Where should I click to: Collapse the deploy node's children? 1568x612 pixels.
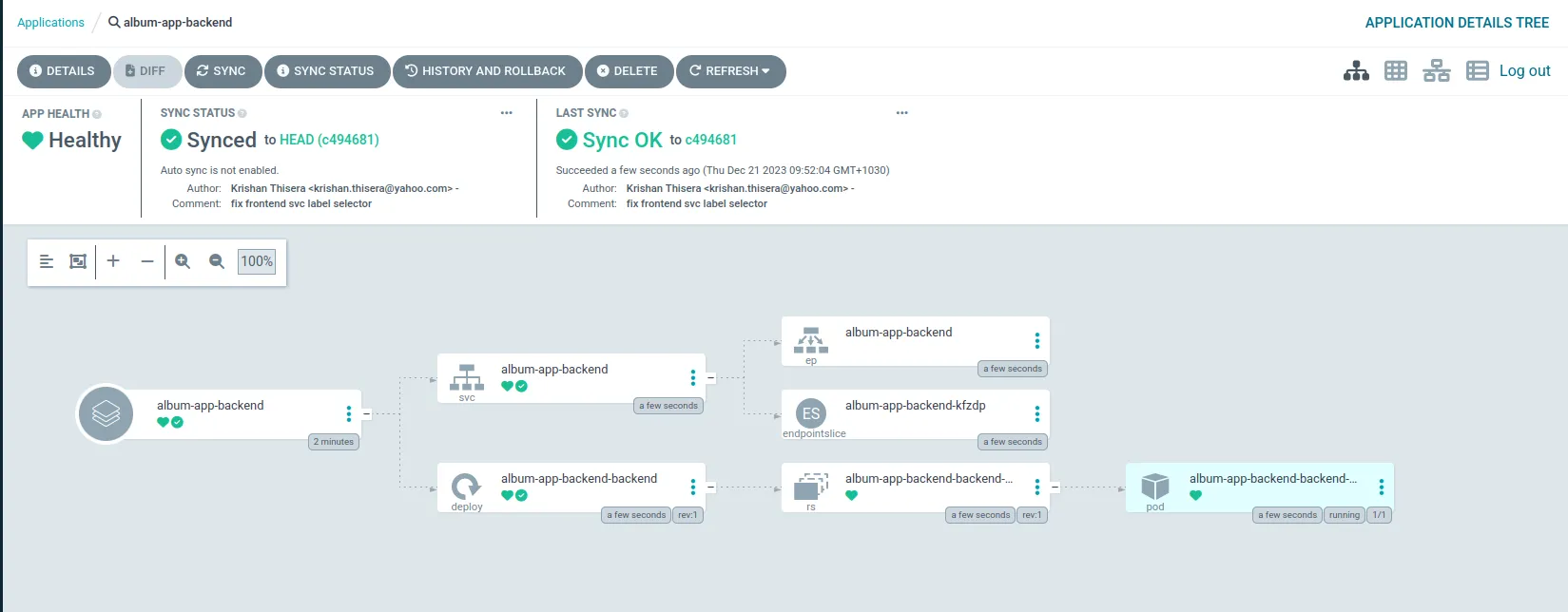(710, 487)
